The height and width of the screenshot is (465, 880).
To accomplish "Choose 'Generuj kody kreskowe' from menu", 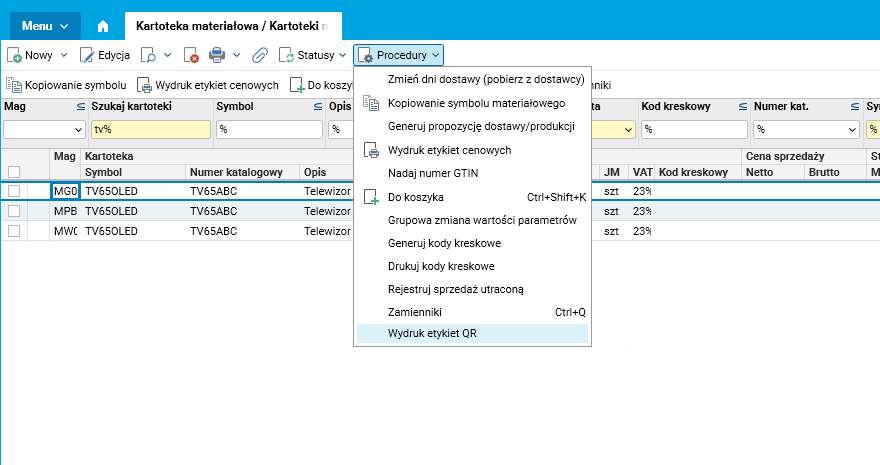I will click(x=444, y=243).
